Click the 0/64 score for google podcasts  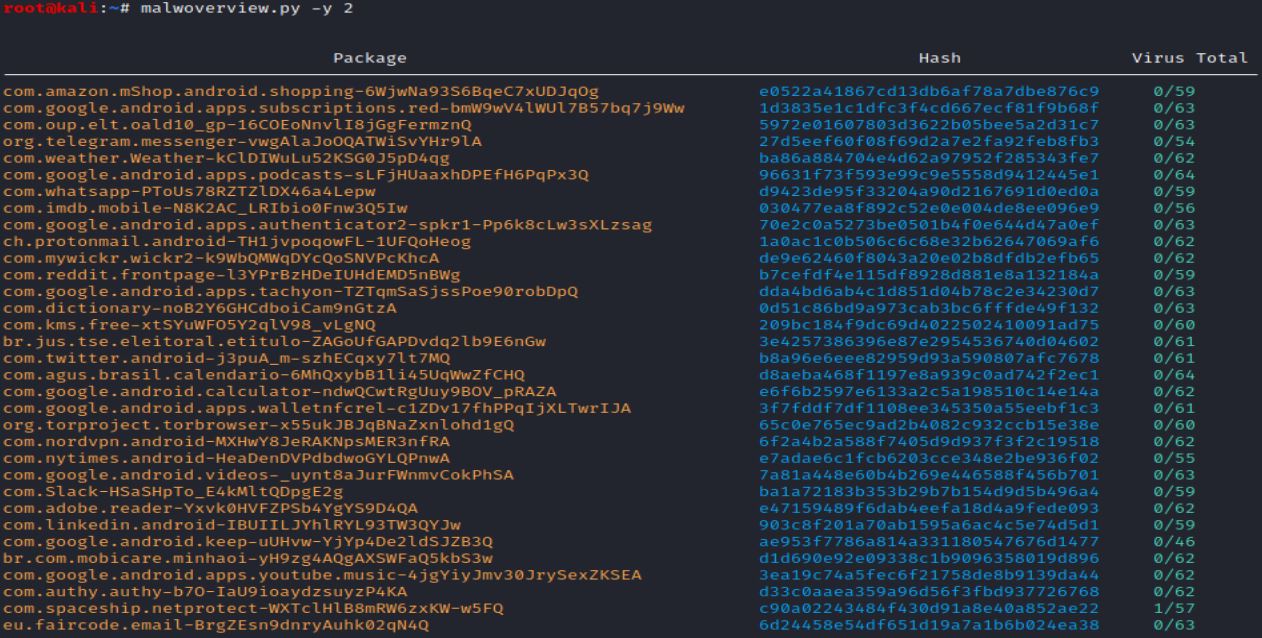(x=1174, y=174)
